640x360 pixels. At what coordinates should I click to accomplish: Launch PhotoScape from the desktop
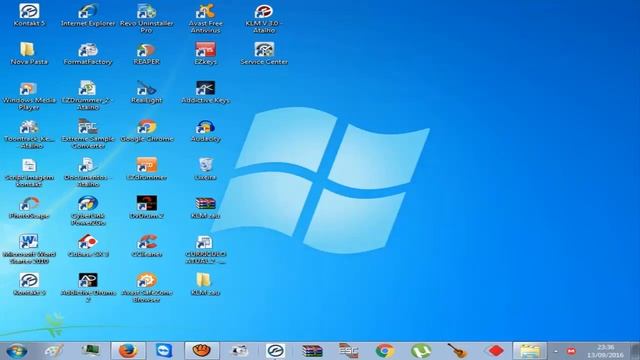(x=29, y=207)
